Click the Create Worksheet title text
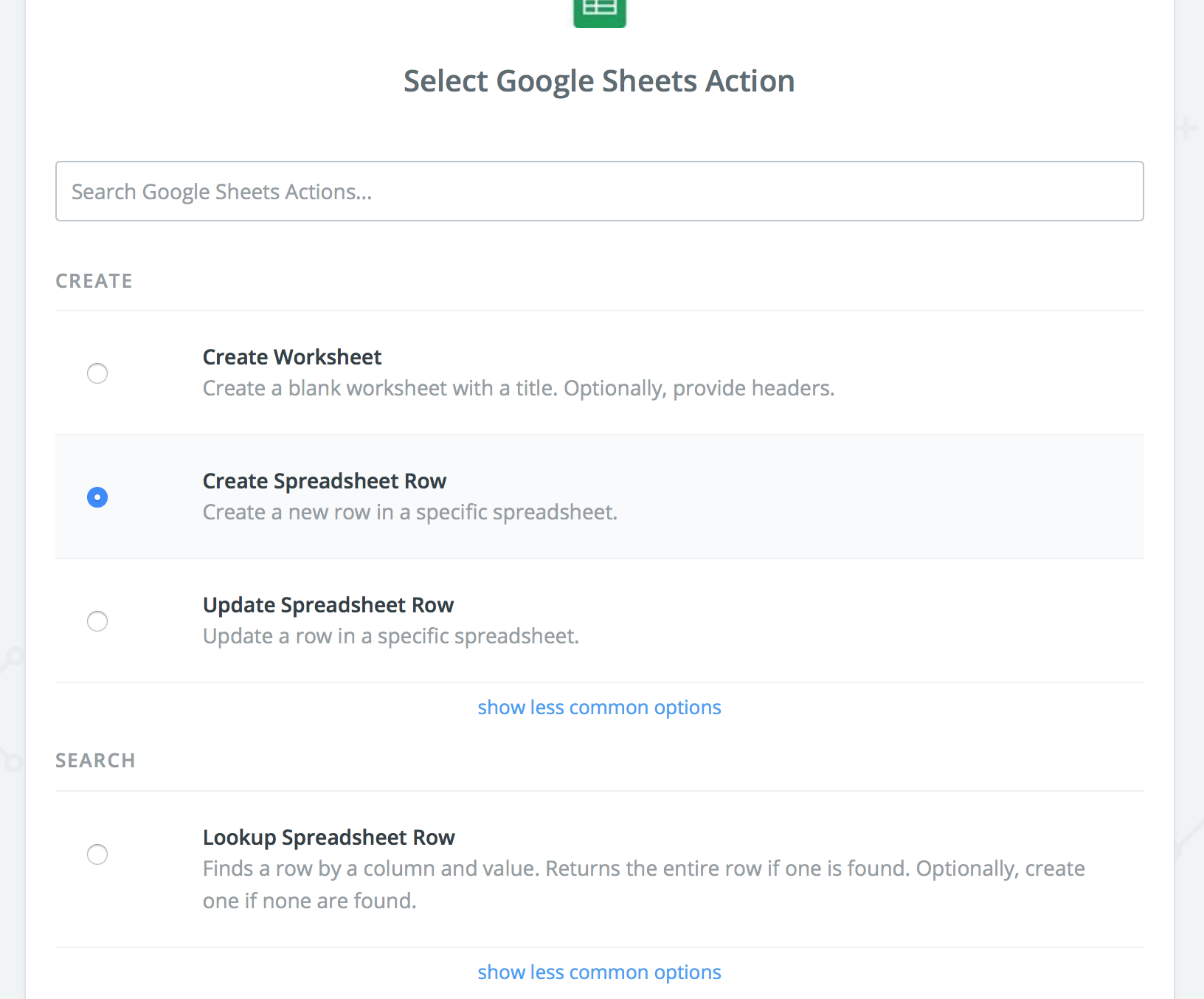The width and height of the screenshot is (1204, 999). pyautogui.click(x=292, y=357)
